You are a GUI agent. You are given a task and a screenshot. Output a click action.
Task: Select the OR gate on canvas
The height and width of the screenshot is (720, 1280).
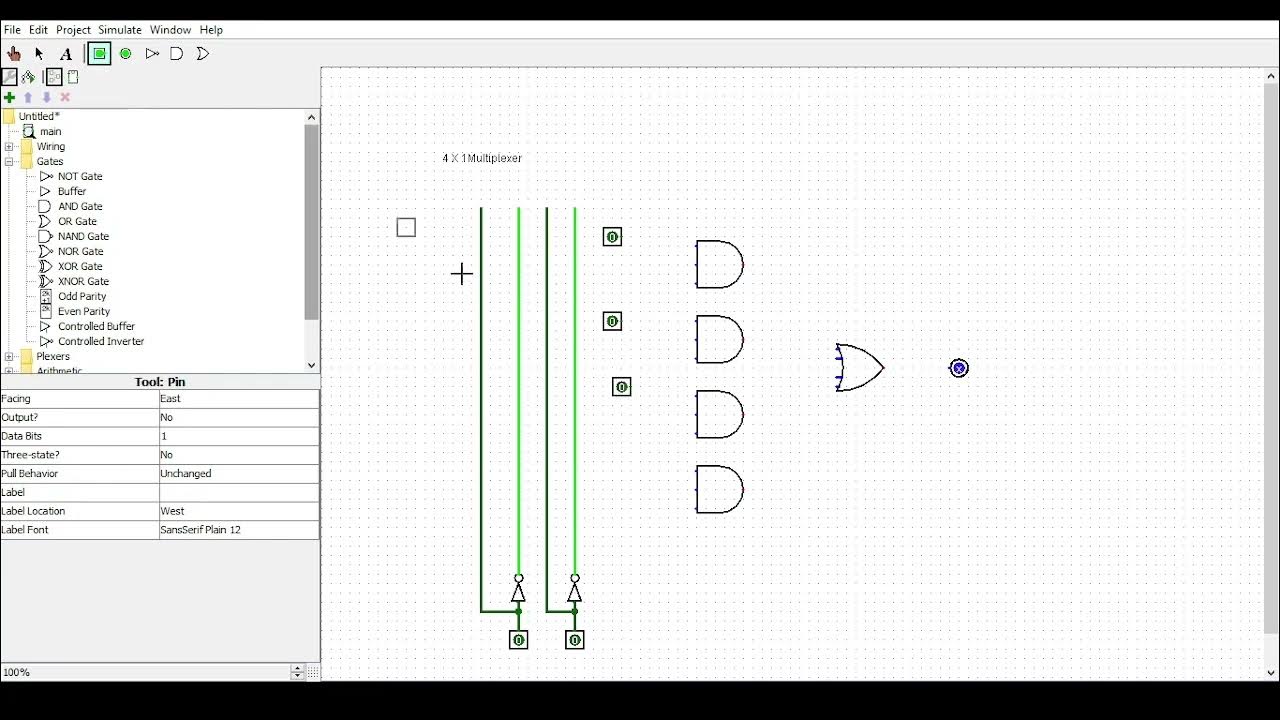click(x=860, y=368)
